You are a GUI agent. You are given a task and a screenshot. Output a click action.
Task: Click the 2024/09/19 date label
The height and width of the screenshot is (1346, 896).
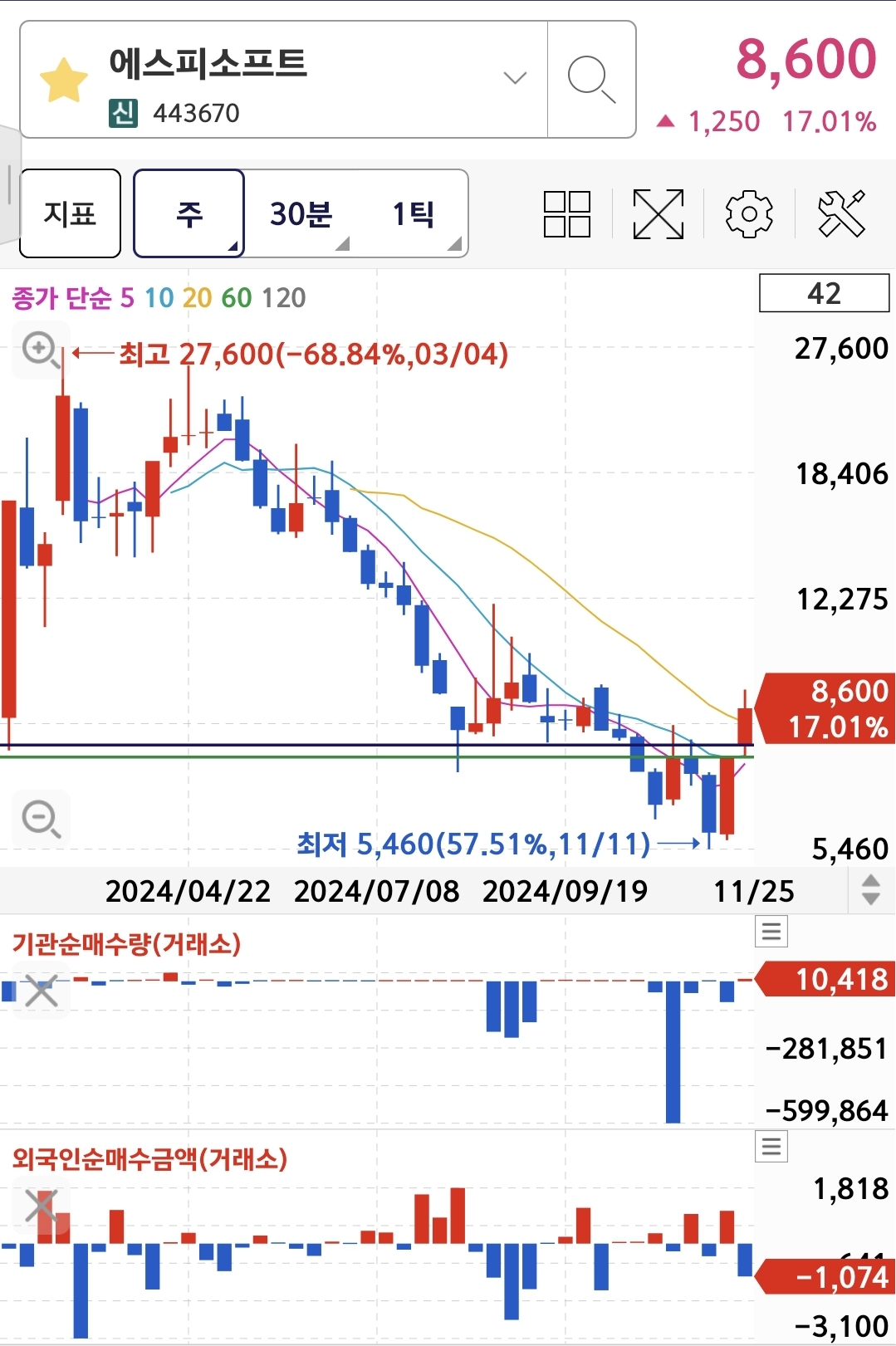[x=565, y=891]
